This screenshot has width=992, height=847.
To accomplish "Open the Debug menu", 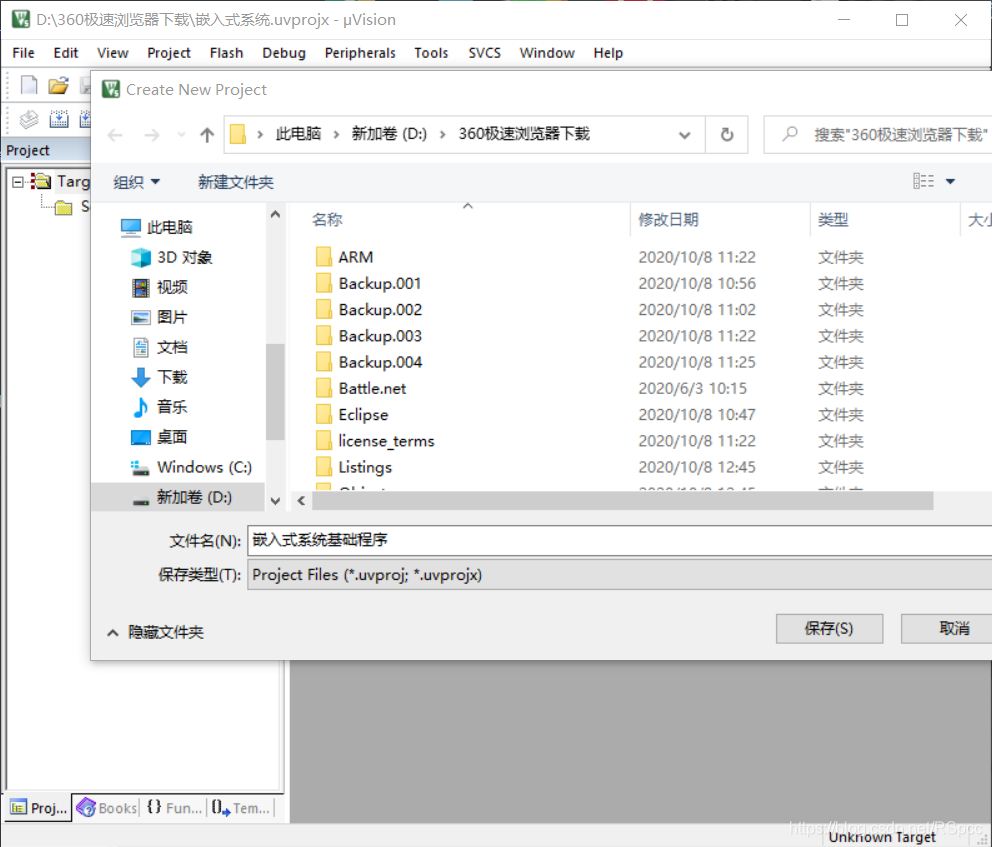I will [283, 53].
